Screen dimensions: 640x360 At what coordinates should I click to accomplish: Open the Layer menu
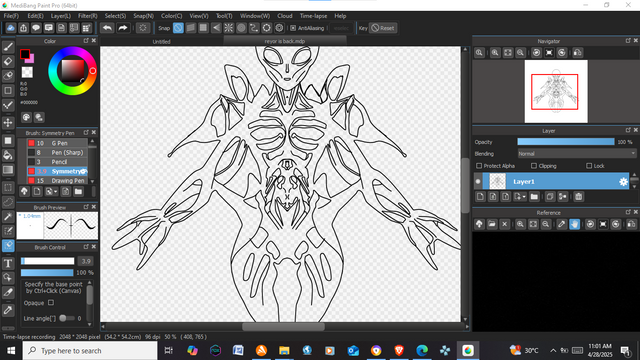pos(61,16)
